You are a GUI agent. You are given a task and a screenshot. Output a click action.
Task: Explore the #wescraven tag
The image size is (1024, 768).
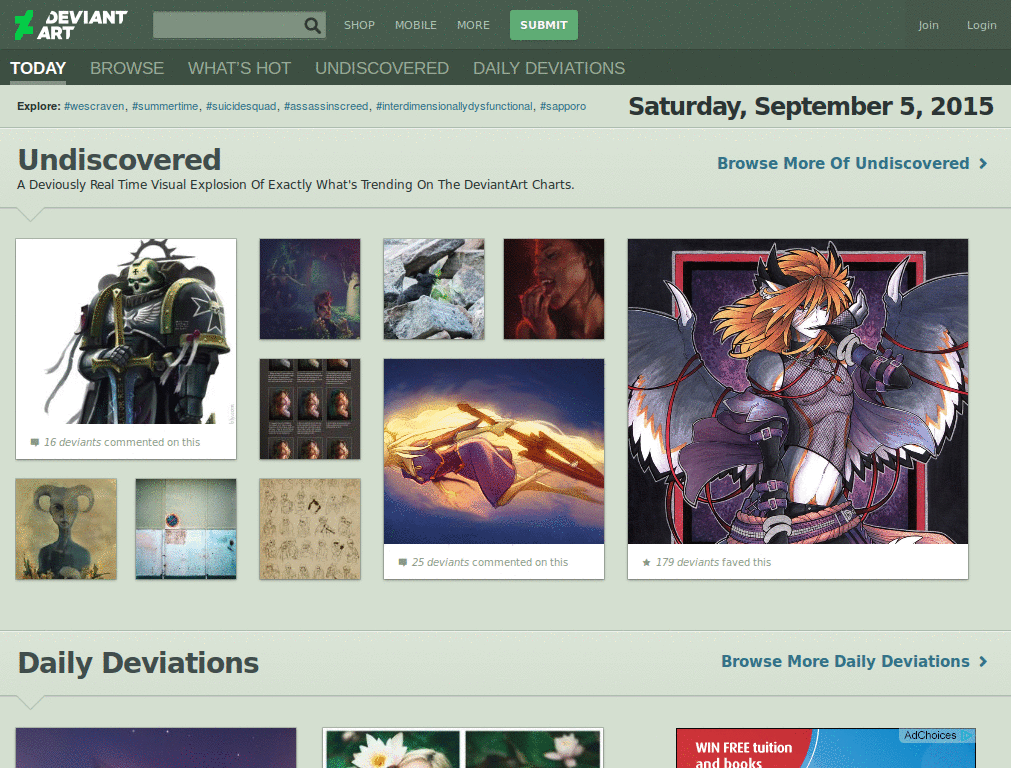click(94, 106)
